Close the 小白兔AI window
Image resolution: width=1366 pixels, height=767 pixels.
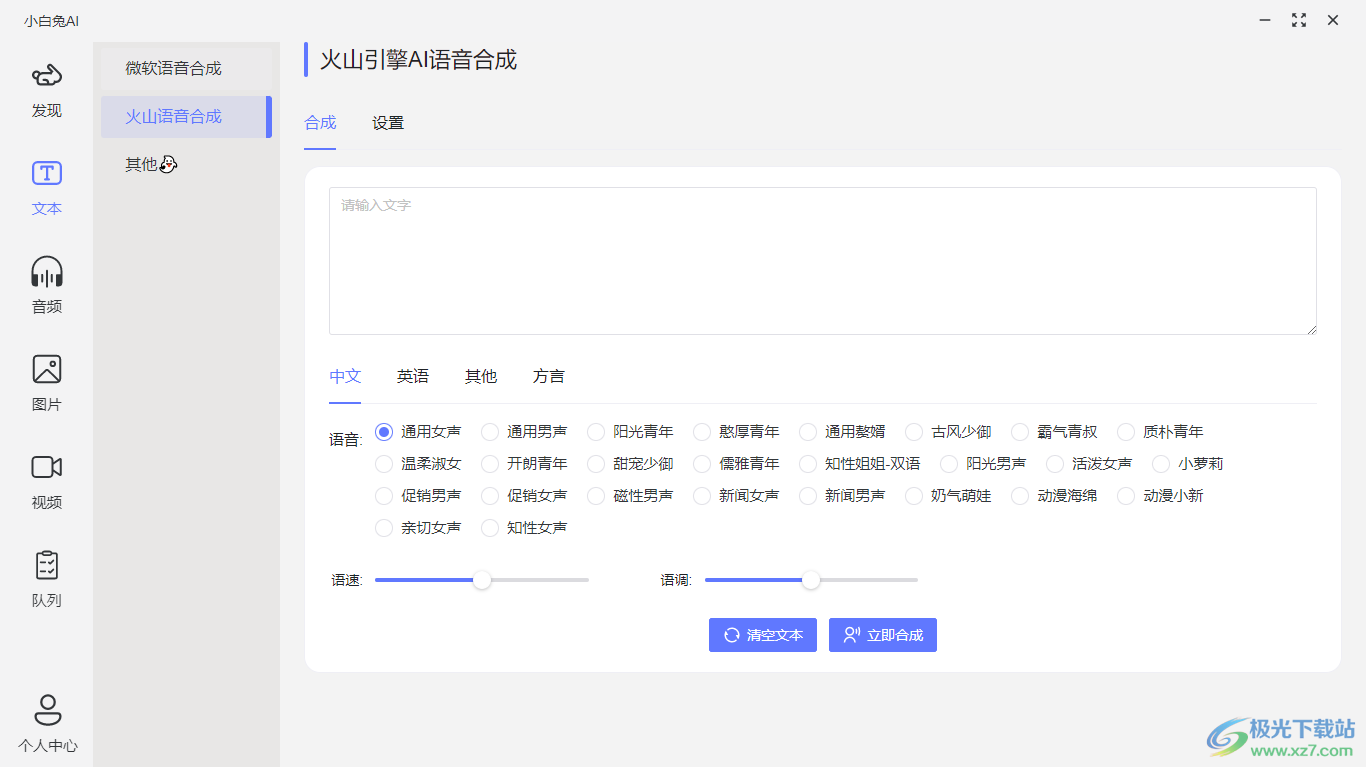[x=1333, y=20]
